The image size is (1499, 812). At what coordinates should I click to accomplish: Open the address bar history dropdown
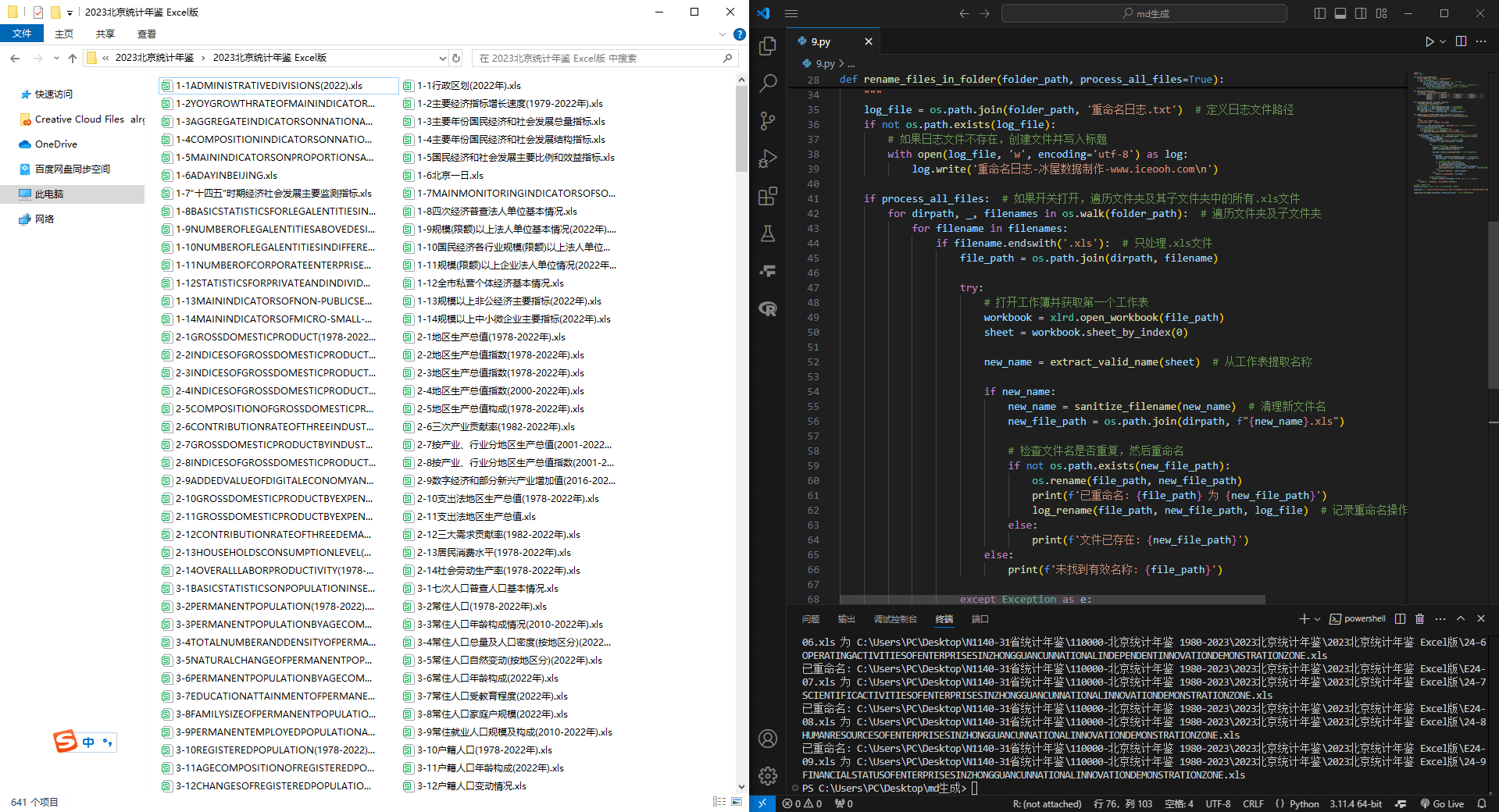(443, 58)
